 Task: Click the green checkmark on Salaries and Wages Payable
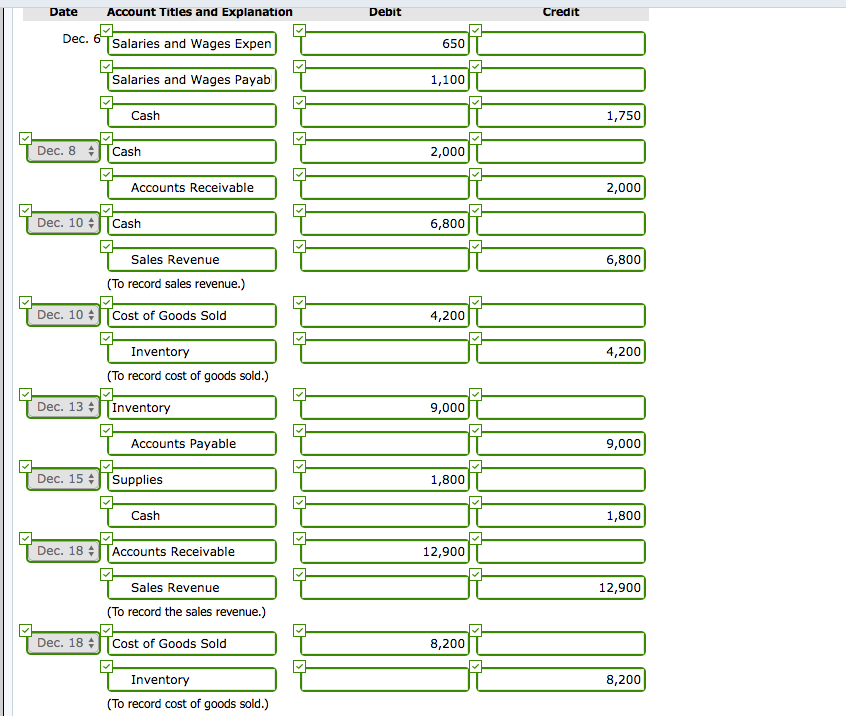coord(106,66)
